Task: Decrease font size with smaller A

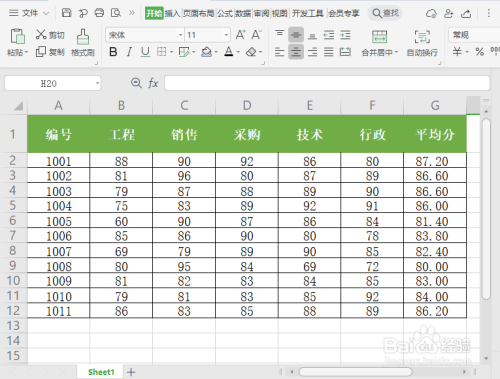Action: pyautogui.click(x=256, y=35)
